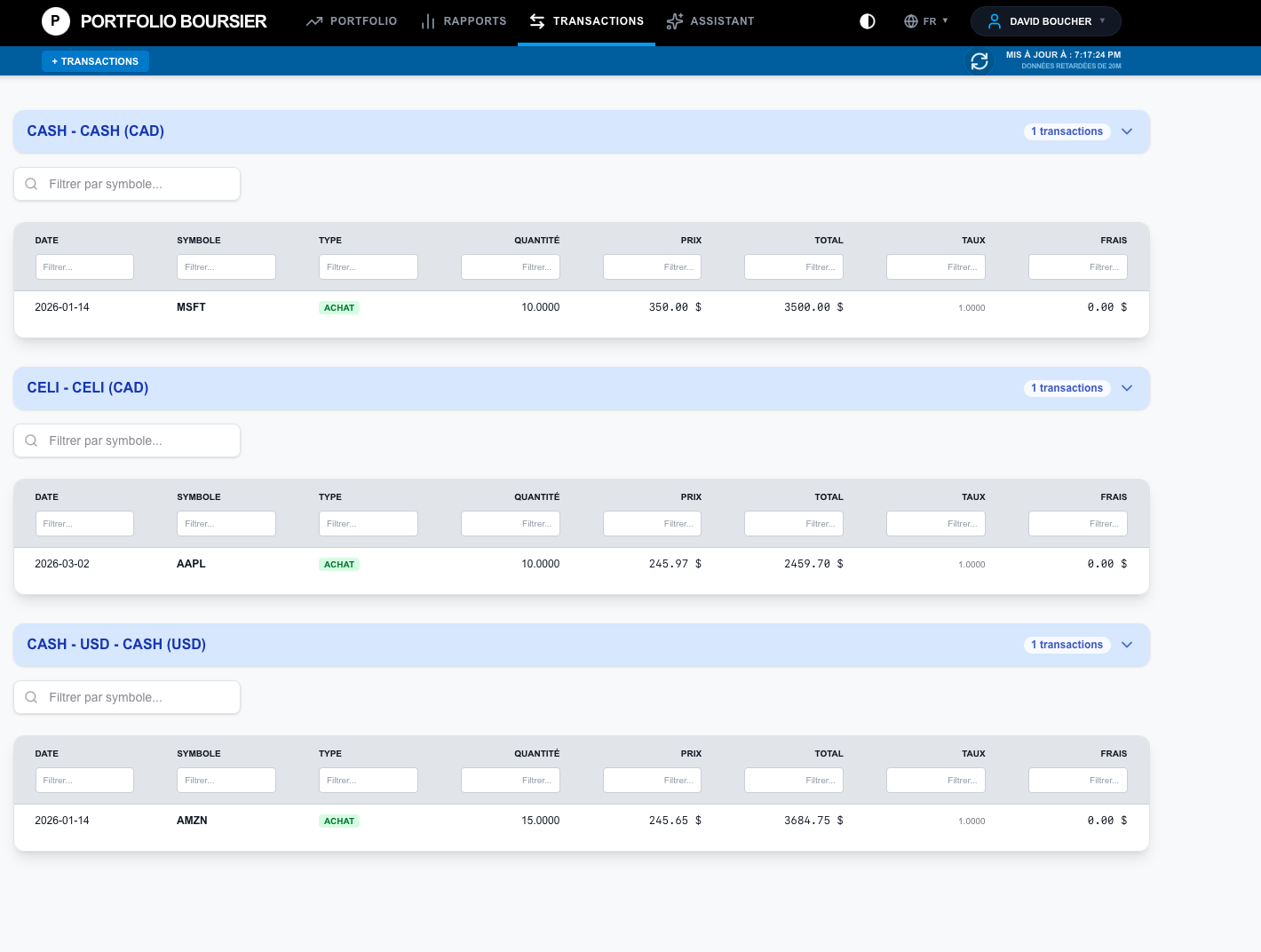
Task: Click the refresh data icon near the timestamp
Action: point(979,60)
